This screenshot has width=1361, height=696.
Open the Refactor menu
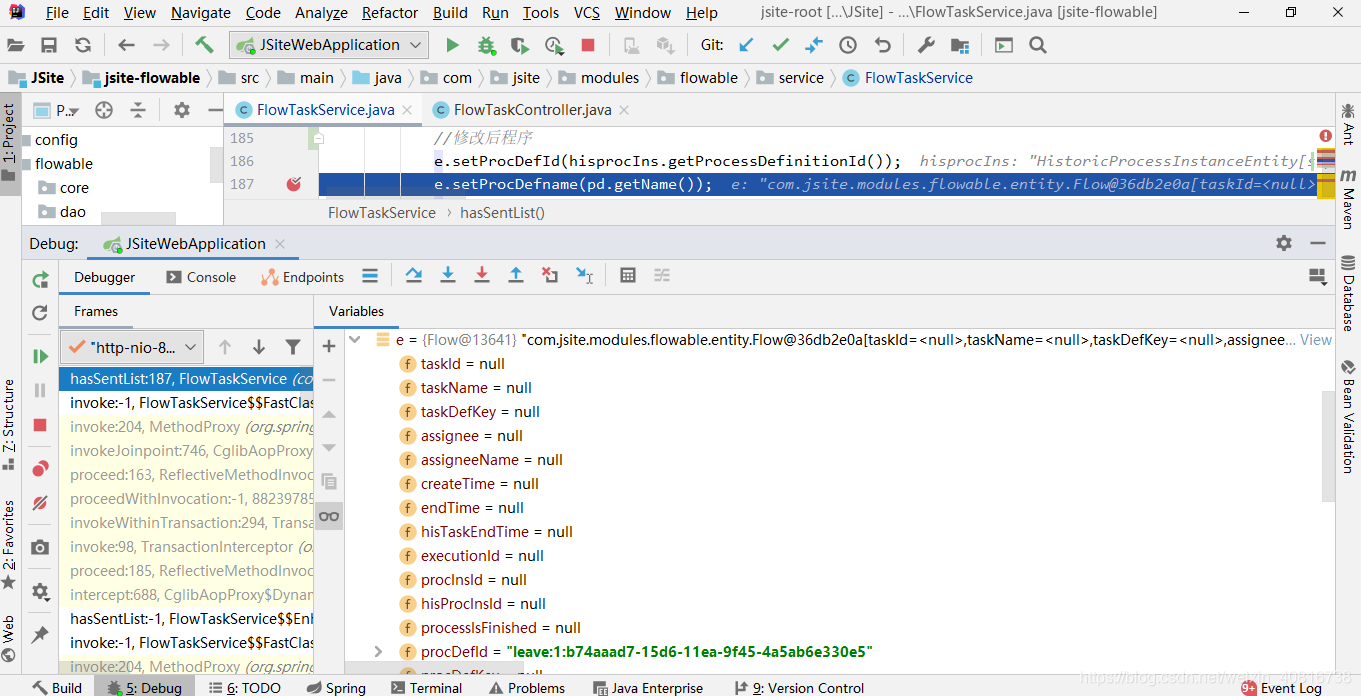click(390, 13)
